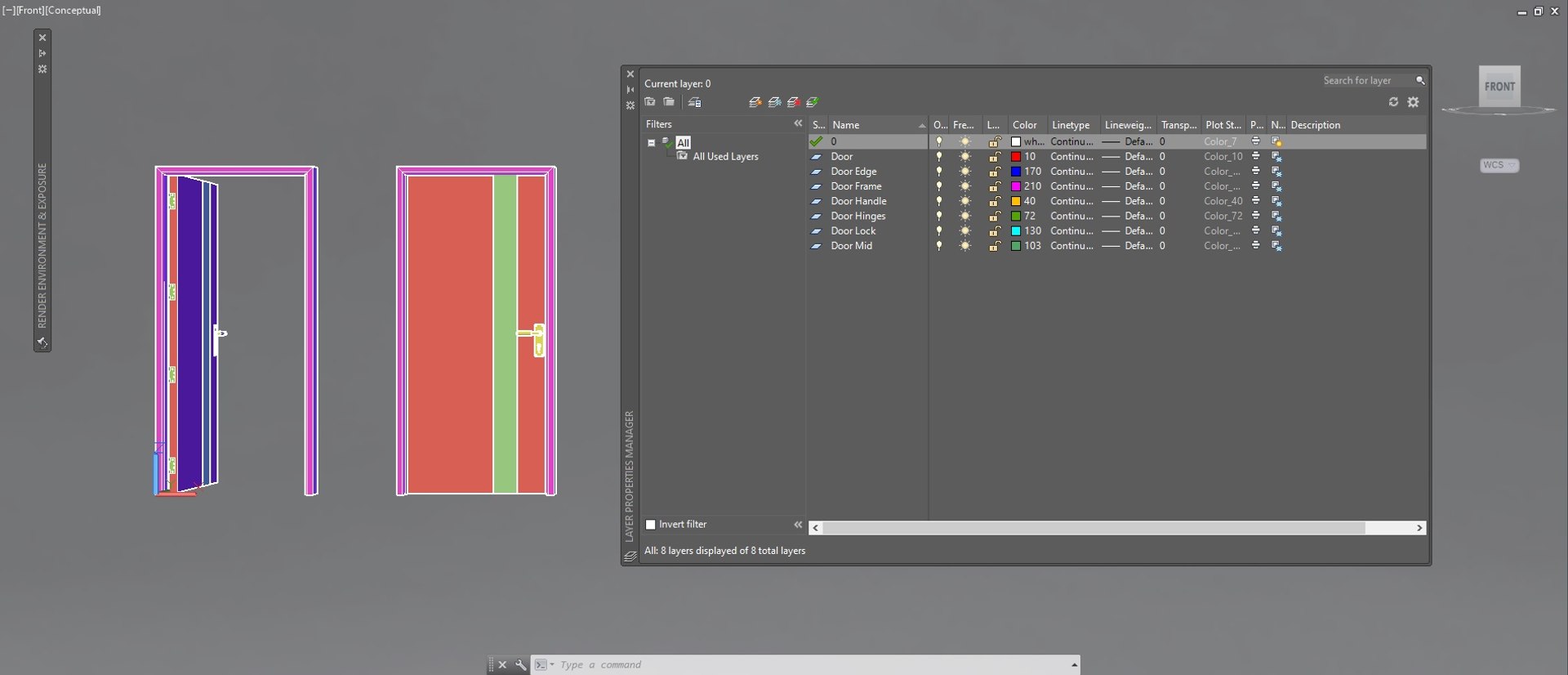This screenshot has width=1568, height=675.
Task: Toggle the Door Edge layer lightbulb off
Action: (x=939, y=172)
